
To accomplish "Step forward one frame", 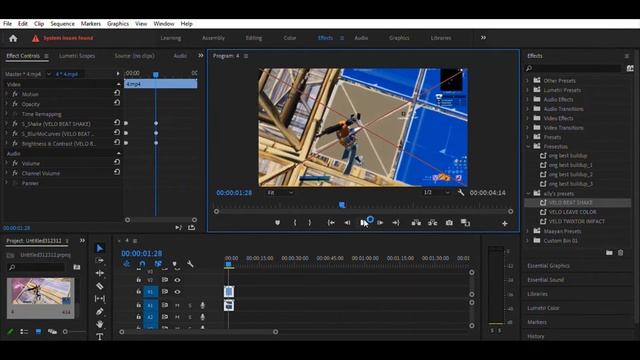I will tap(380, 223).
